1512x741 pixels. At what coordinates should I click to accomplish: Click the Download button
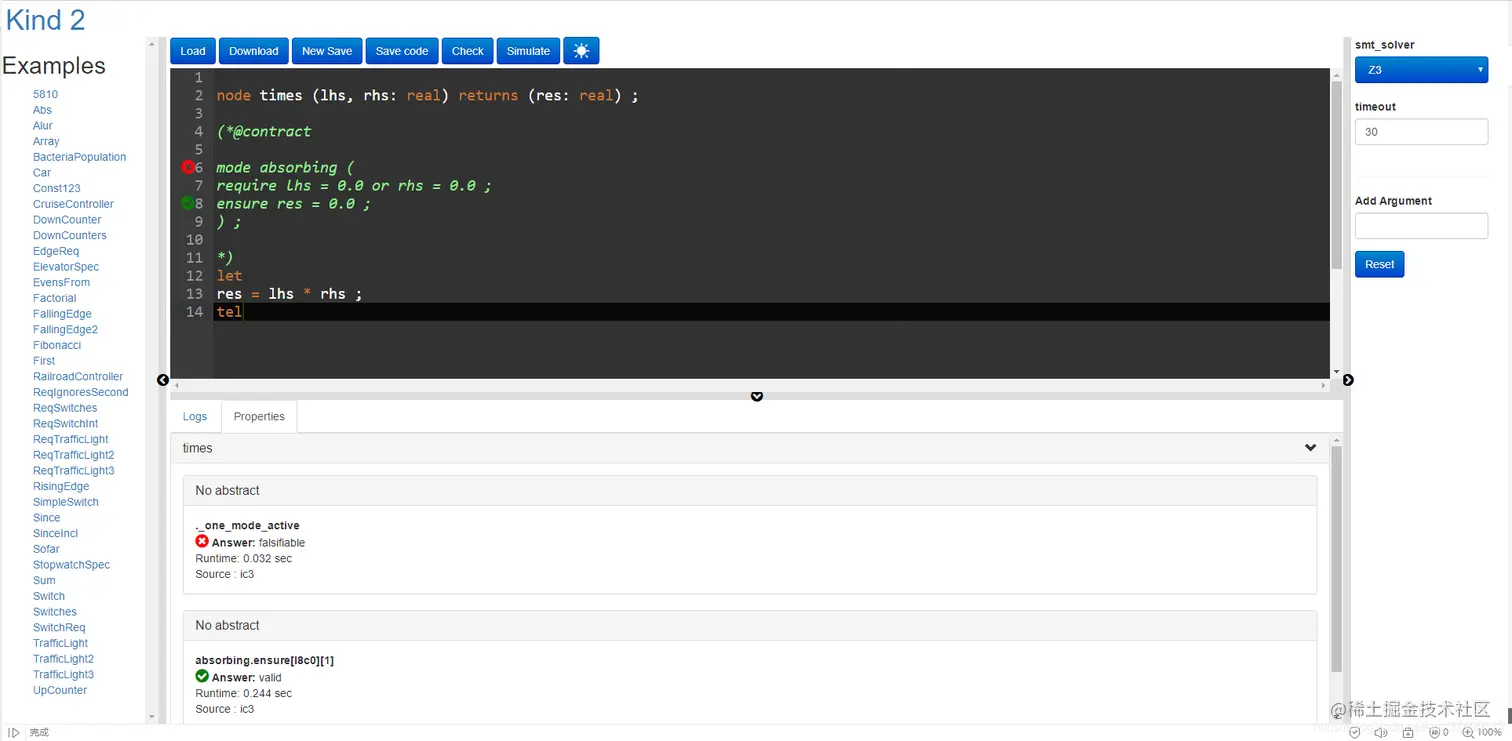[x=254, y=51]
